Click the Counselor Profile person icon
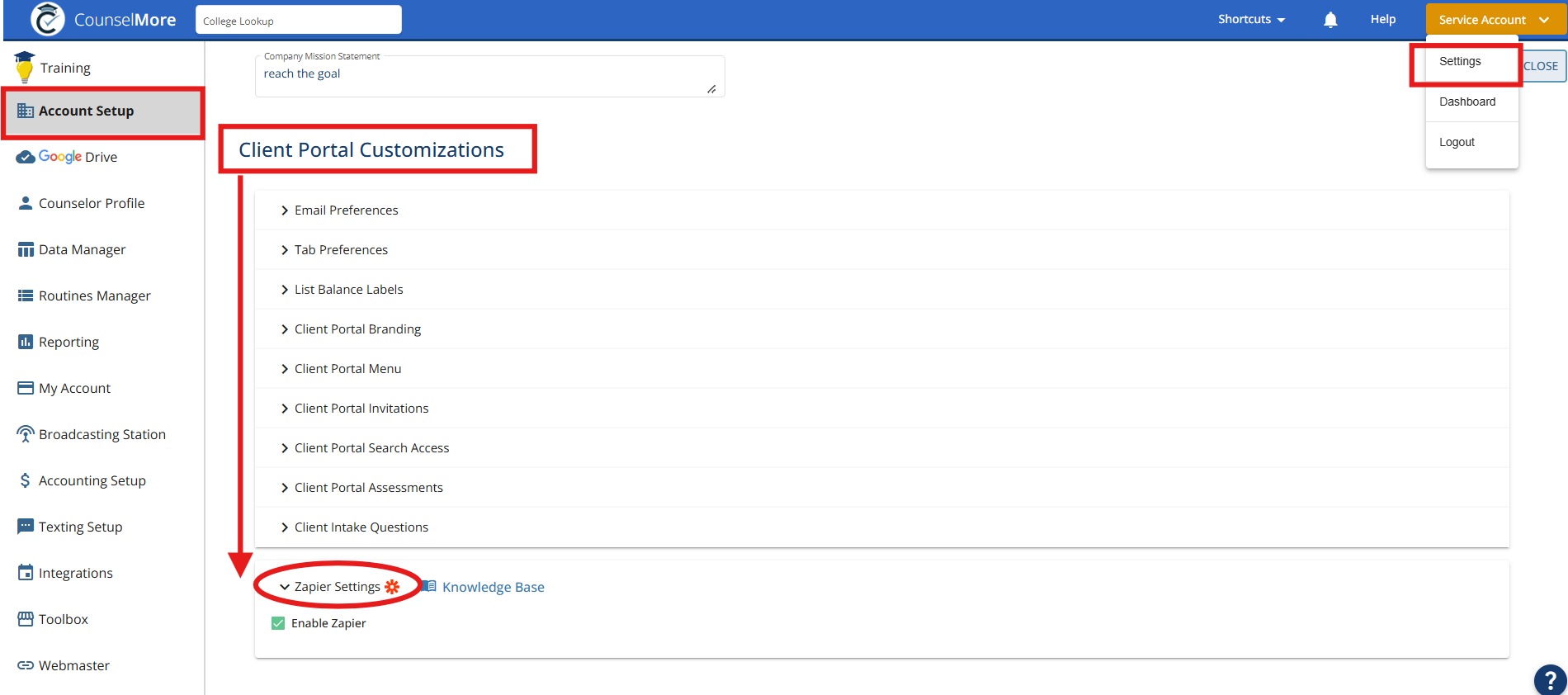Screen dimensions: 1568x695 [x=26, y=203]
